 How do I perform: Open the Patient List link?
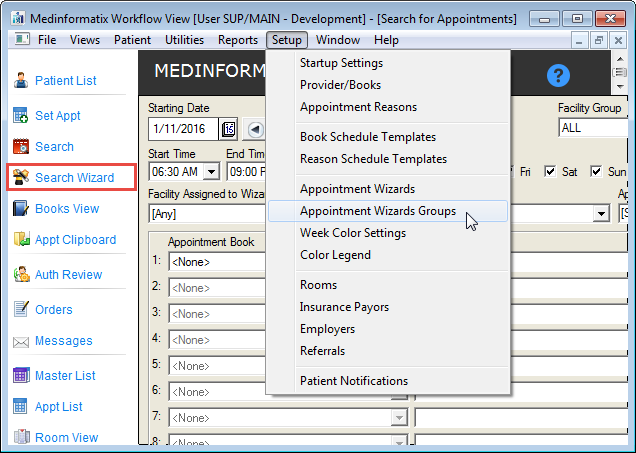(66, 80)
